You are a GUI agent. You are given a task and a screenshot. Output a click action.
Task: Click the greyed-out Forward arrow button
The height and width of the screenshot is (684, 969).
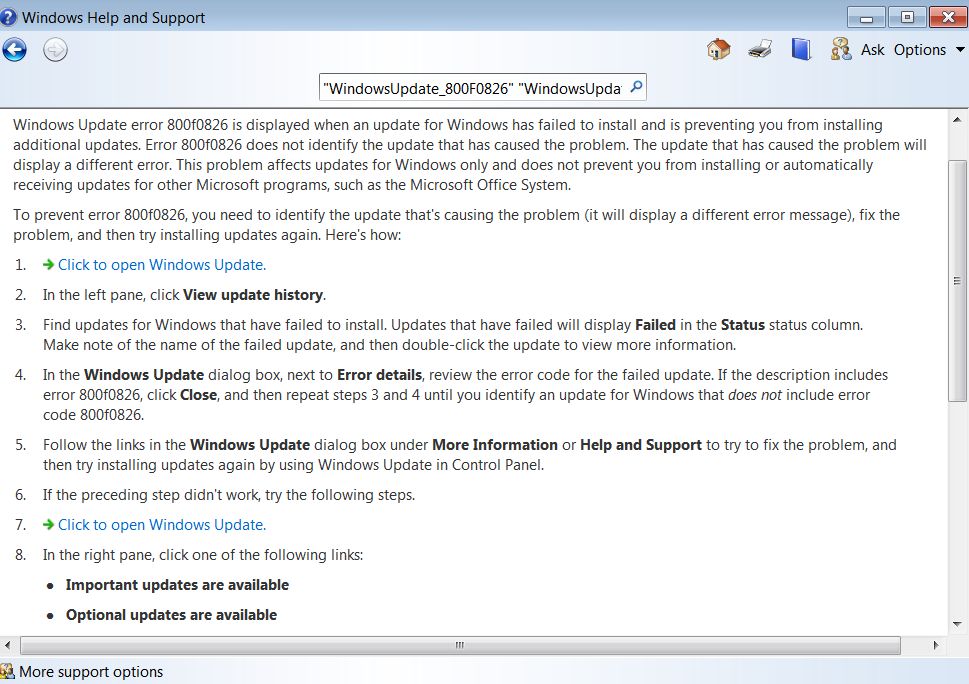55,49
